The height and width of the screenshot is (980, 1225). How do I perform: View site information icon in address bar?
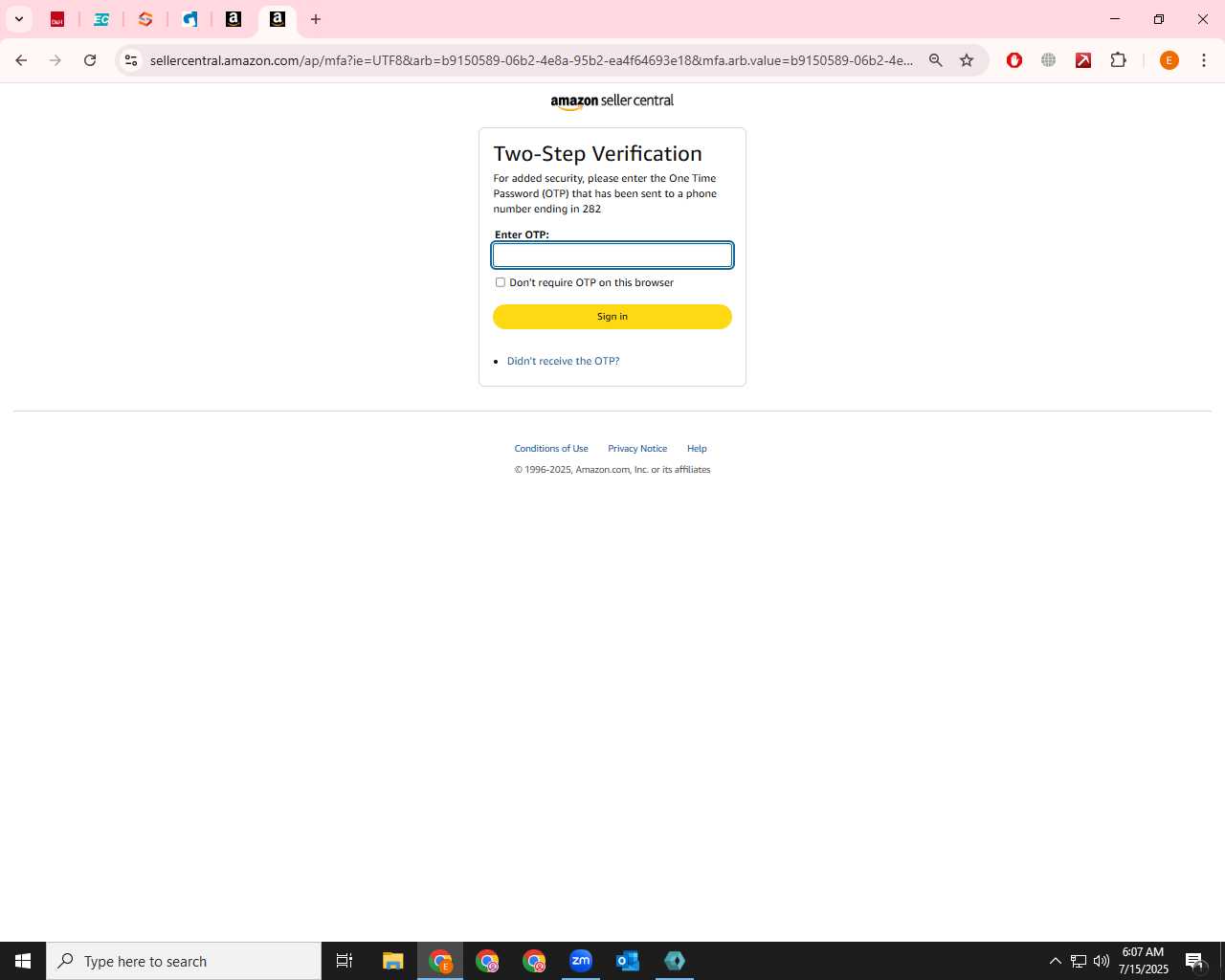pos(131,60)
